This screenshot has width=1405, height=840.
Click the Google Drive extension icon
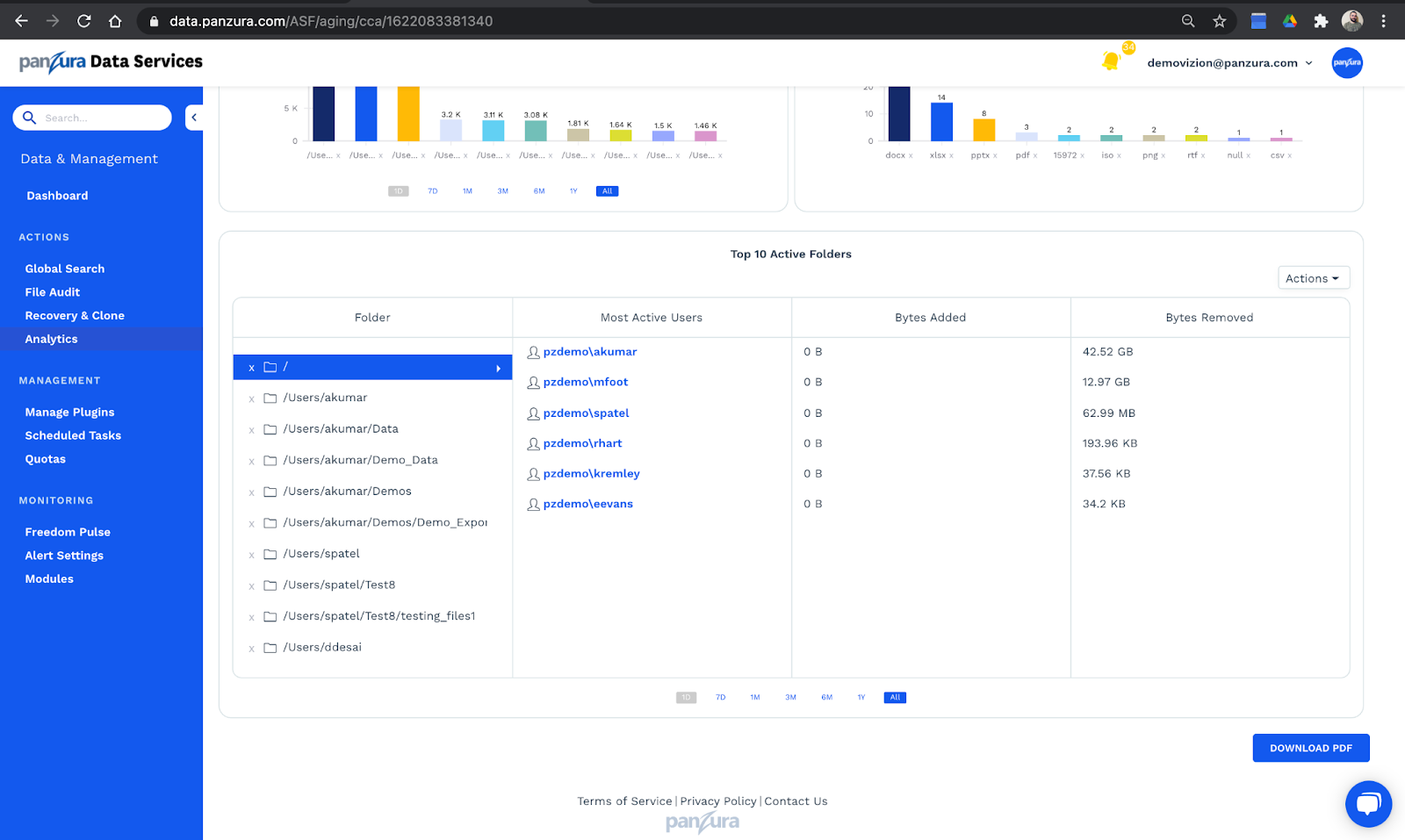(1290, 21)
